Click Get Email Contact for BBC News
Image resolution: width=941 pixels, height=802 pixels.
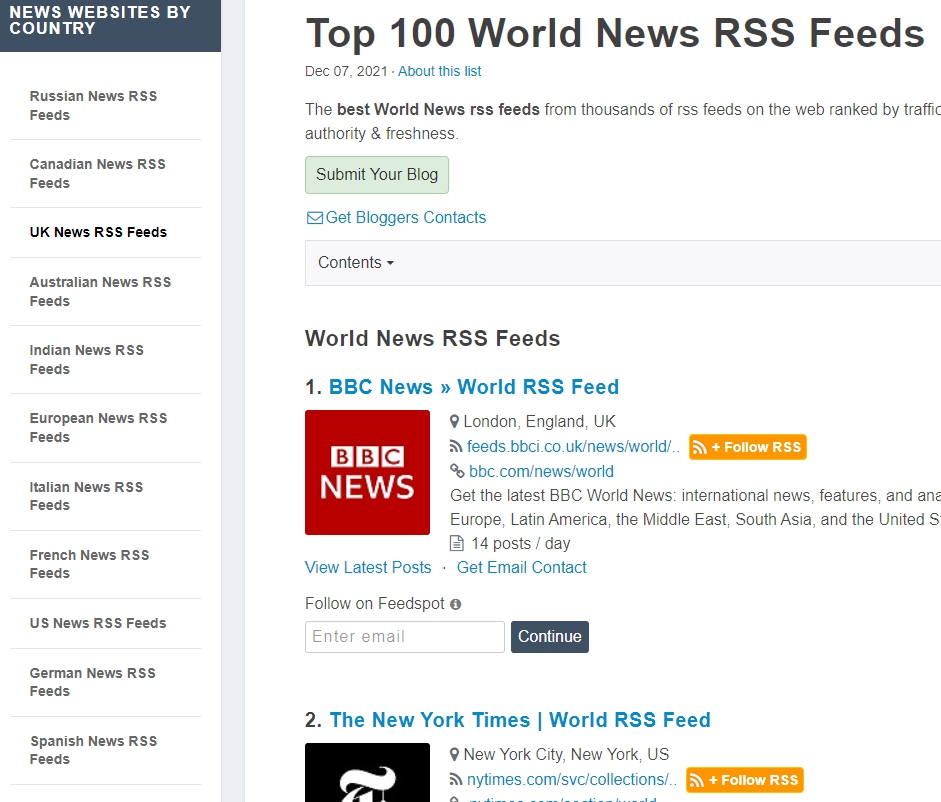pos(522,567)
